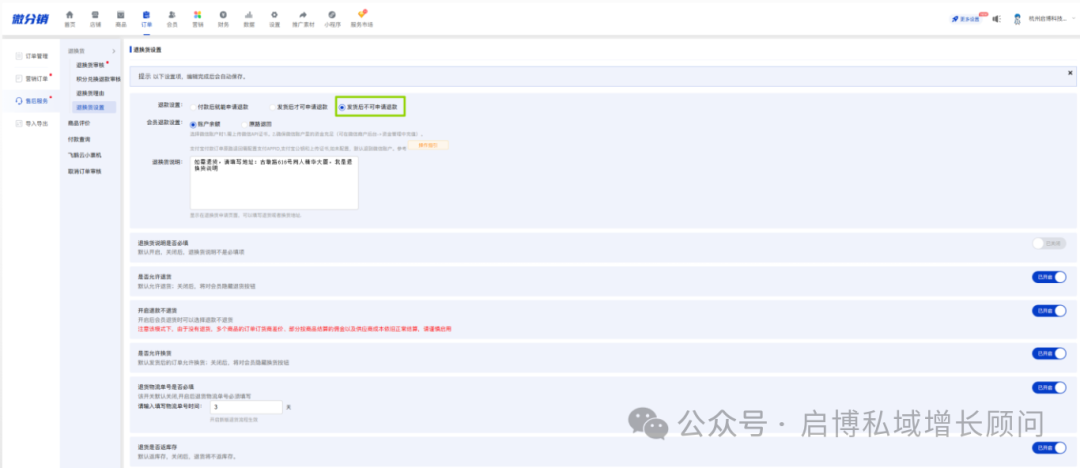Click the orange 操作指引 button
The image size is (1080, 468).
pos(427,145)
